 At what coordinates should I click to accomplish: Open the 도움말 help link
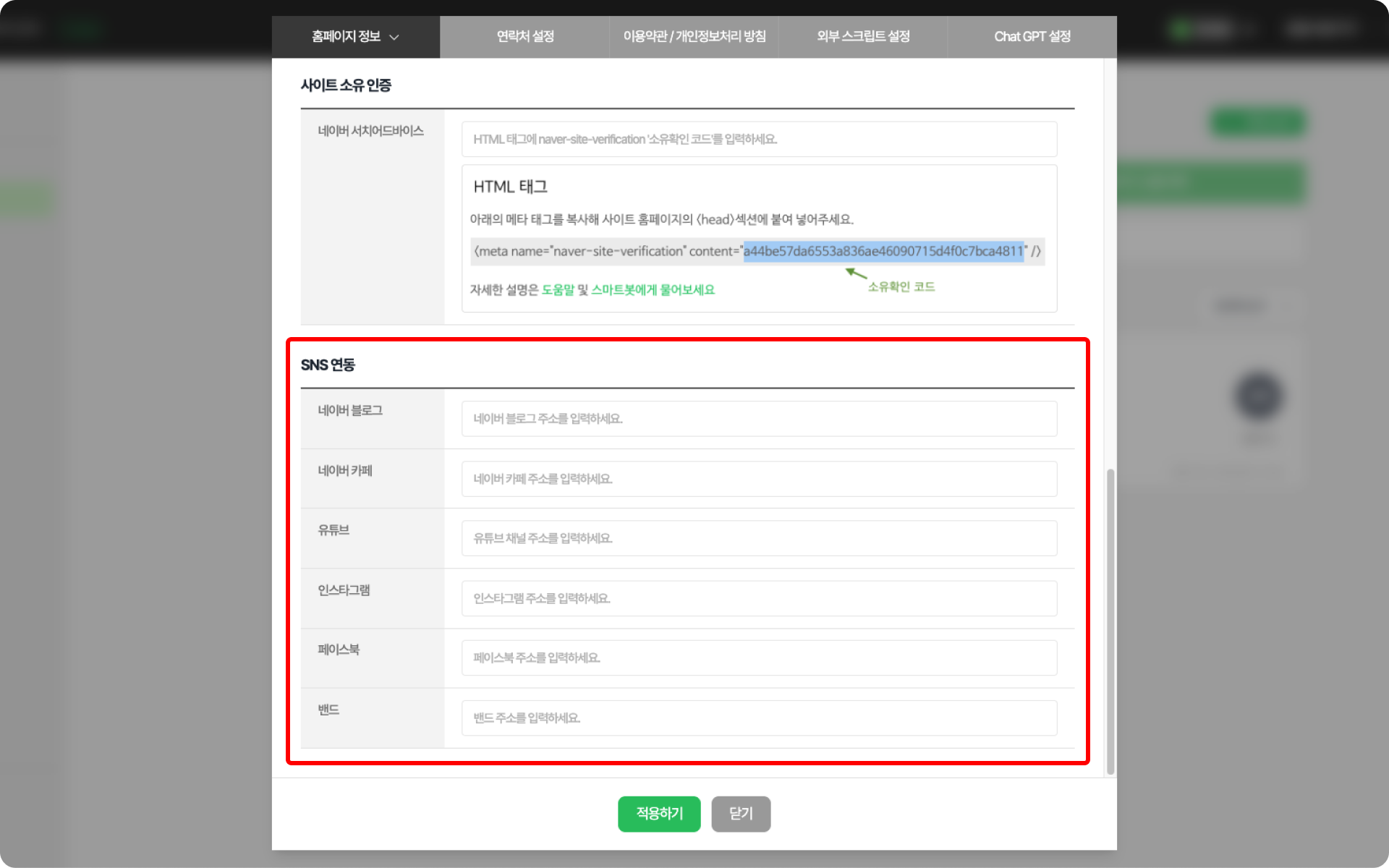pos(557,290)
